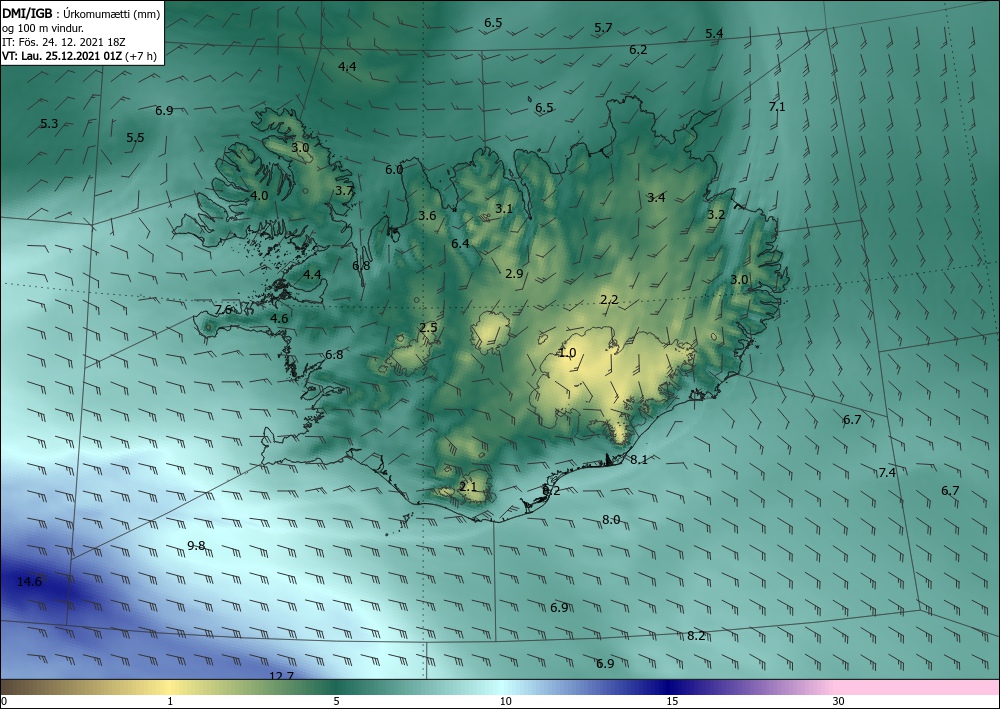The image size is (1000, 709).
Task: Click the 4.0 value in the Westfjords
Action: click(x=260, y=196)
